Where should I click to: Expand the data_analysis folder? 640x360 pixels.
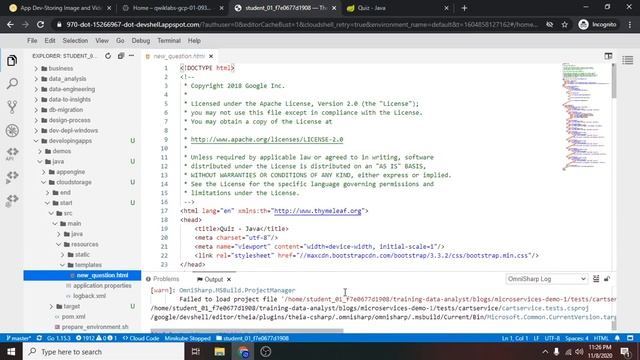67,79
